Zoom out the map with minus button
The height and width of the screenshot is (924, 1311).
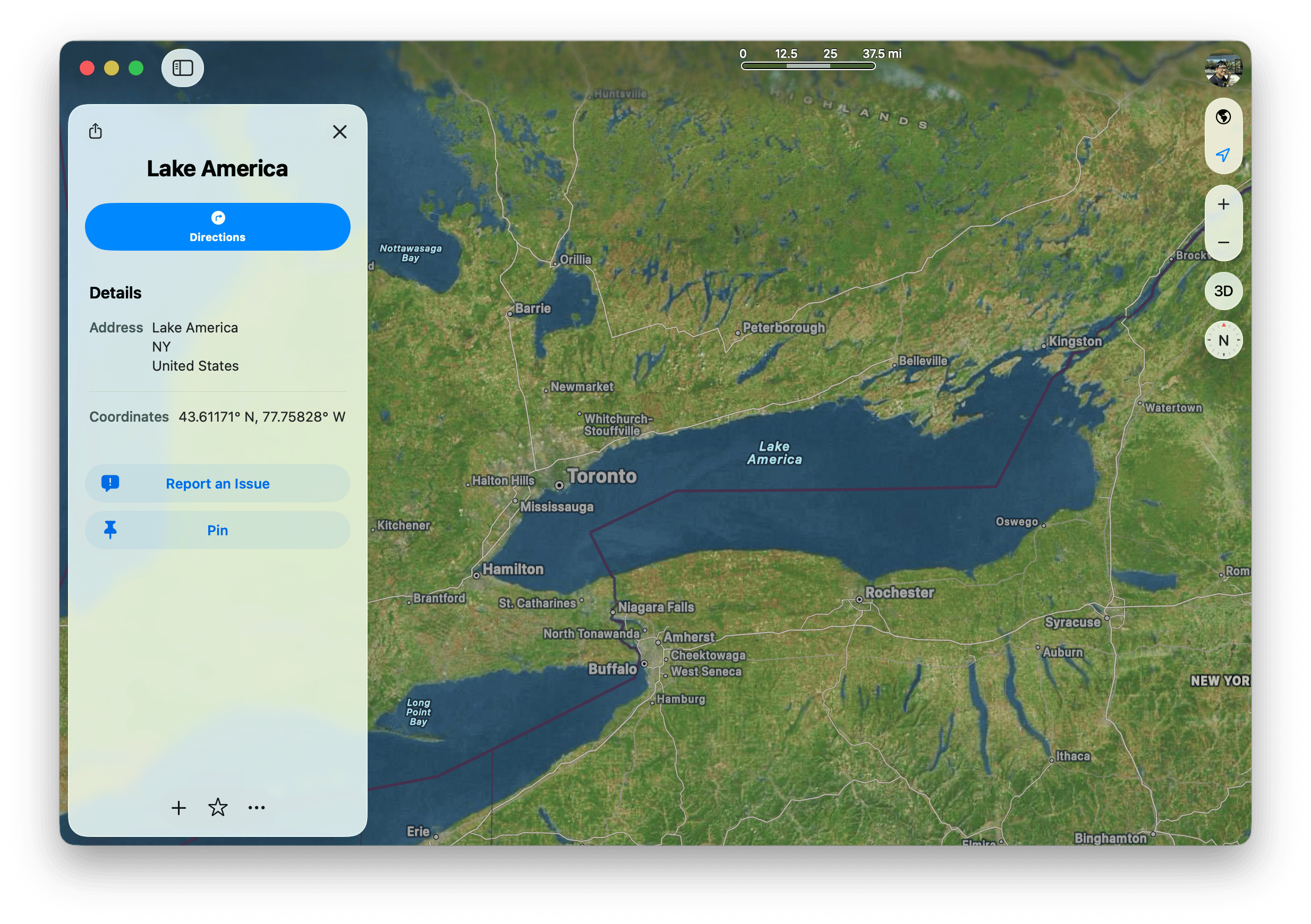[x=1223, y=242]
